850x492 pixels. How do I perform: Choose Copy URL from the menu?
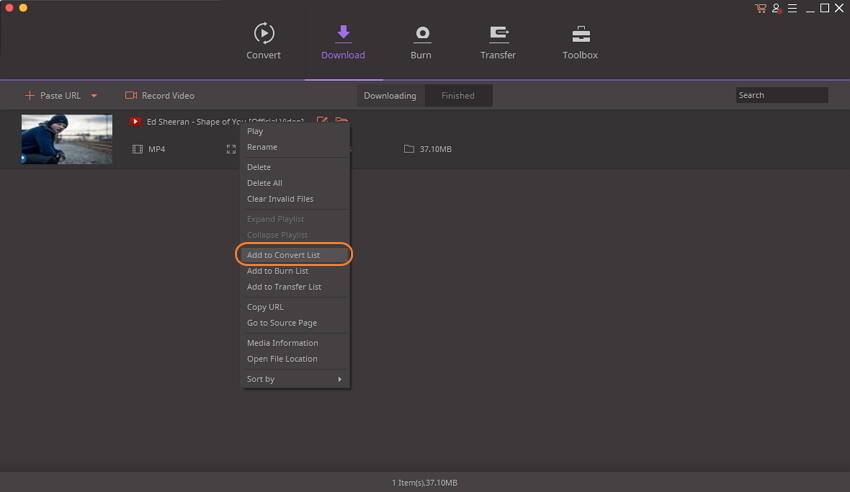pyautogui.click(x=295, y=307)
